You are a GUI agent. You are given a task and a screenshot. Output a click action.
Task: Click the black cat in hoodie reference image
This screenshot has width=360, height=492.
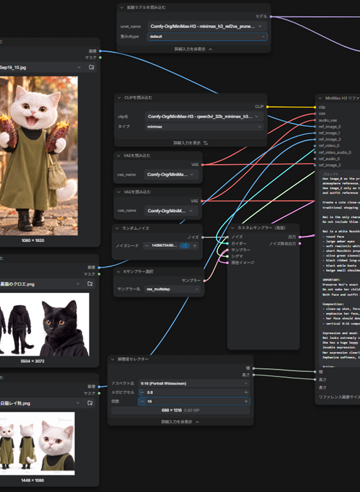coord(44,324)
